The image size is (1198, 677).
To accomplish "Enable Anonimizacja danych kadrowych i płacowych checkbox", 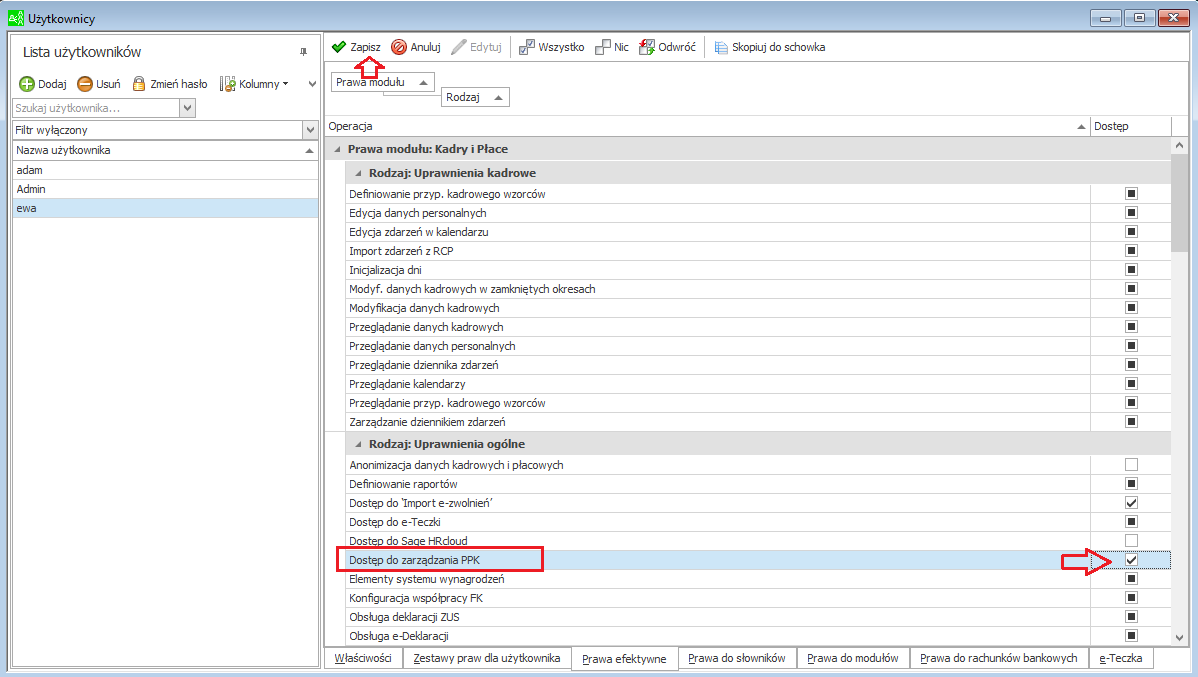I will coord(1132,465).
